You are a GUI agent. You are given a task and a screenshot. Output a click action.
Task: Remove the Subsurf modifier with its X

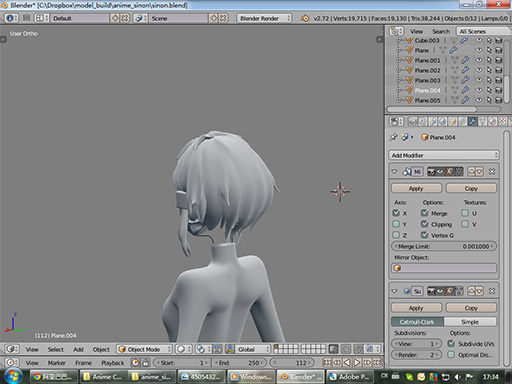pyautogui.click(x=492, y=291)
